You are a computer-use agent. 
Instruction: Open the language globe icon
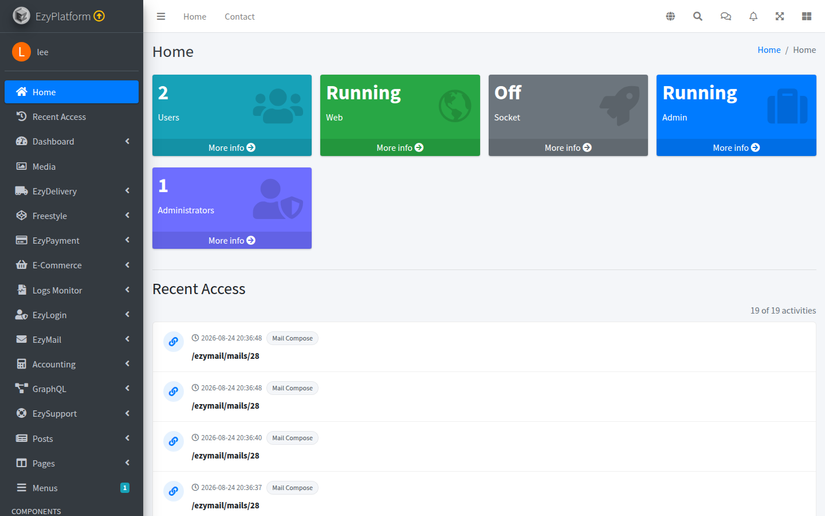tap(670, 16)
